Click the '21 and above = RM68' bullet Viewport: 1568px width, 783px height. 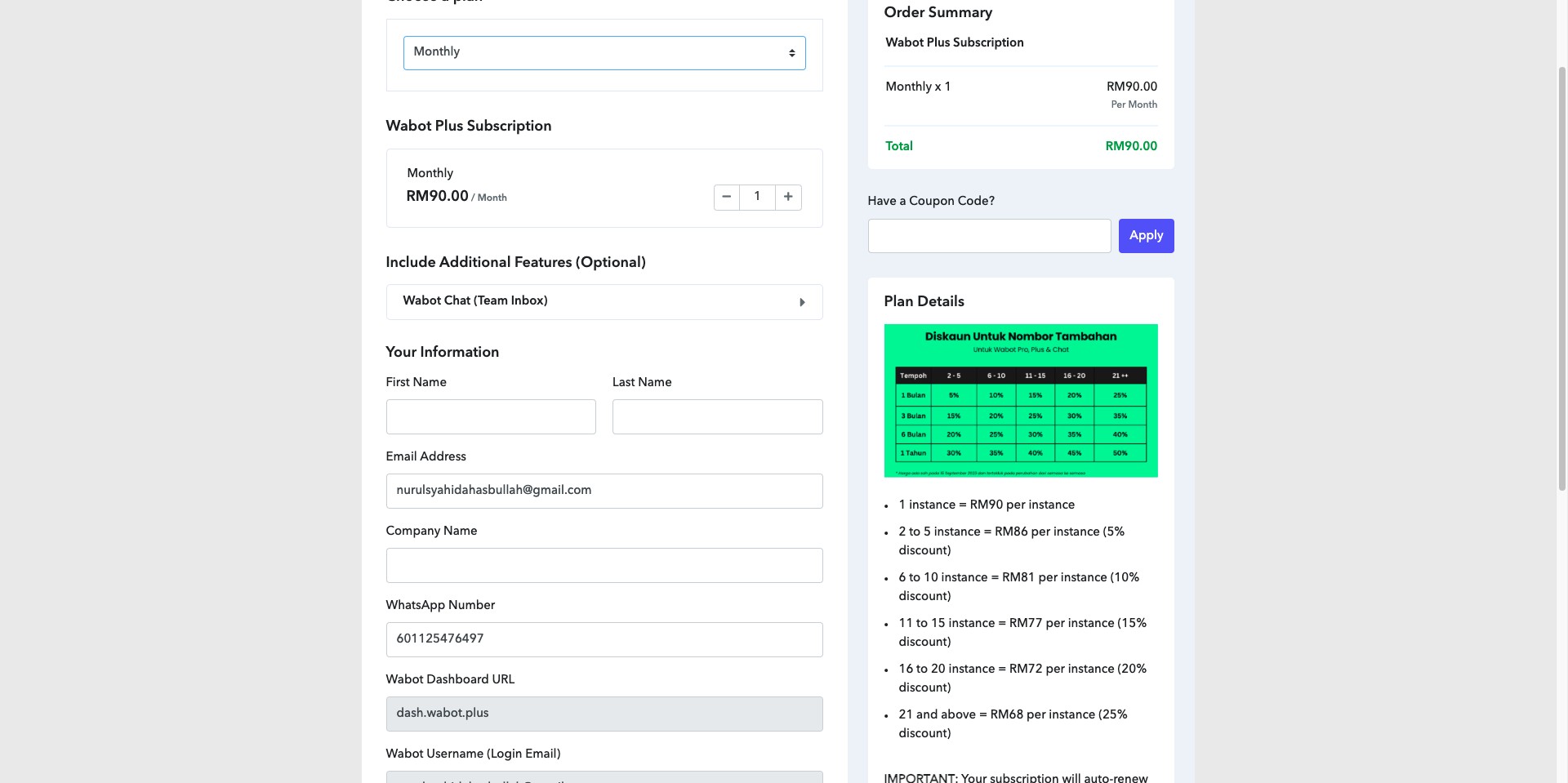tap(1013, 723)
